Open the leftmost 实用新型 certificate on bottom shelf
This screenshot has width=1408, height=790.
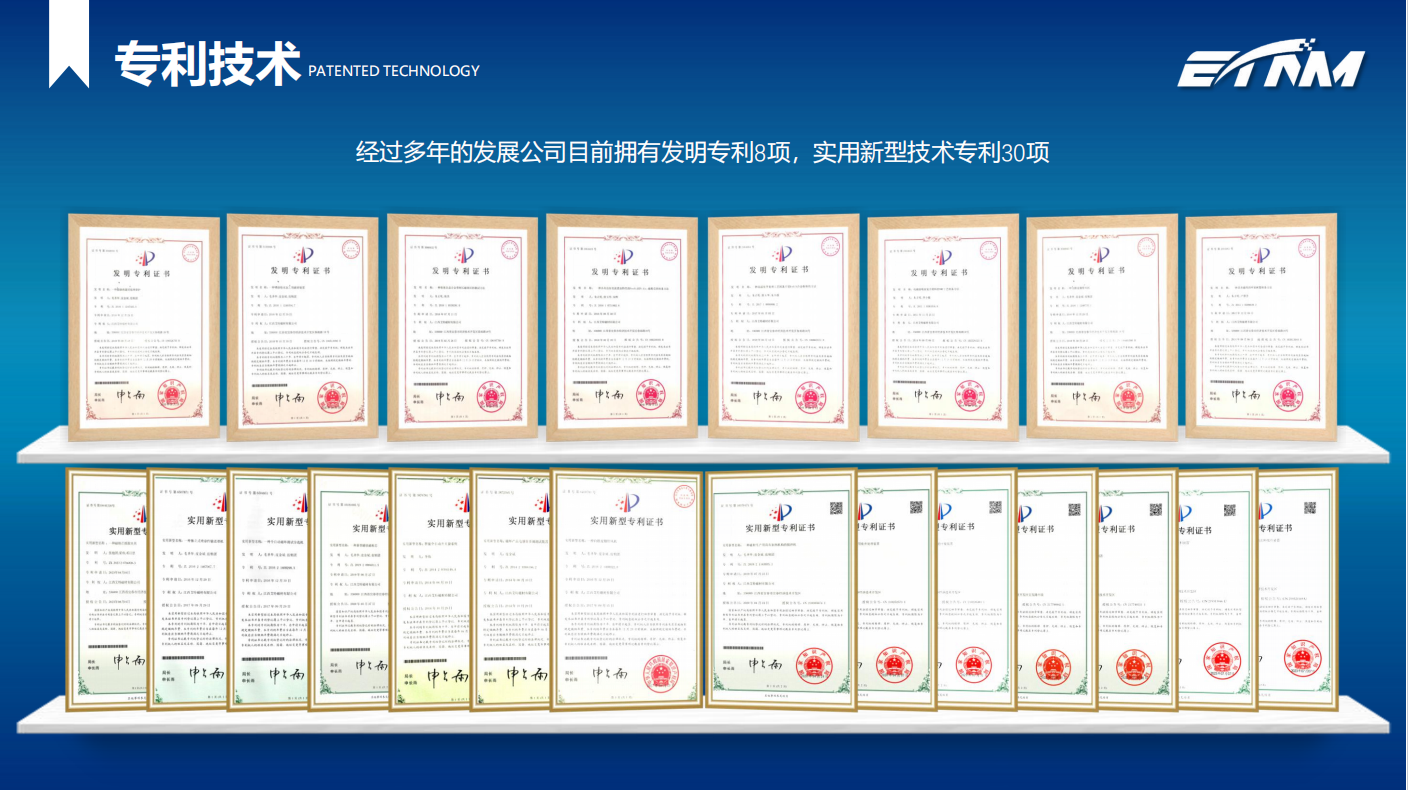pyautogui.click(x=106, y=590)
